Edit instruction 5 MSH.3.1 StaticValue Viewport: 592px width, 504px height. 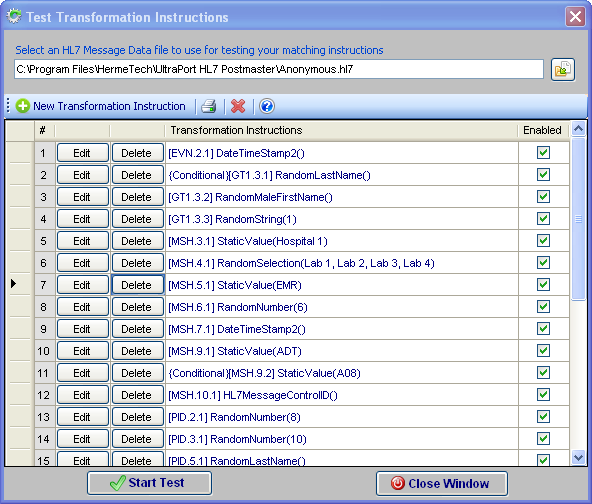tap(82, 241)
